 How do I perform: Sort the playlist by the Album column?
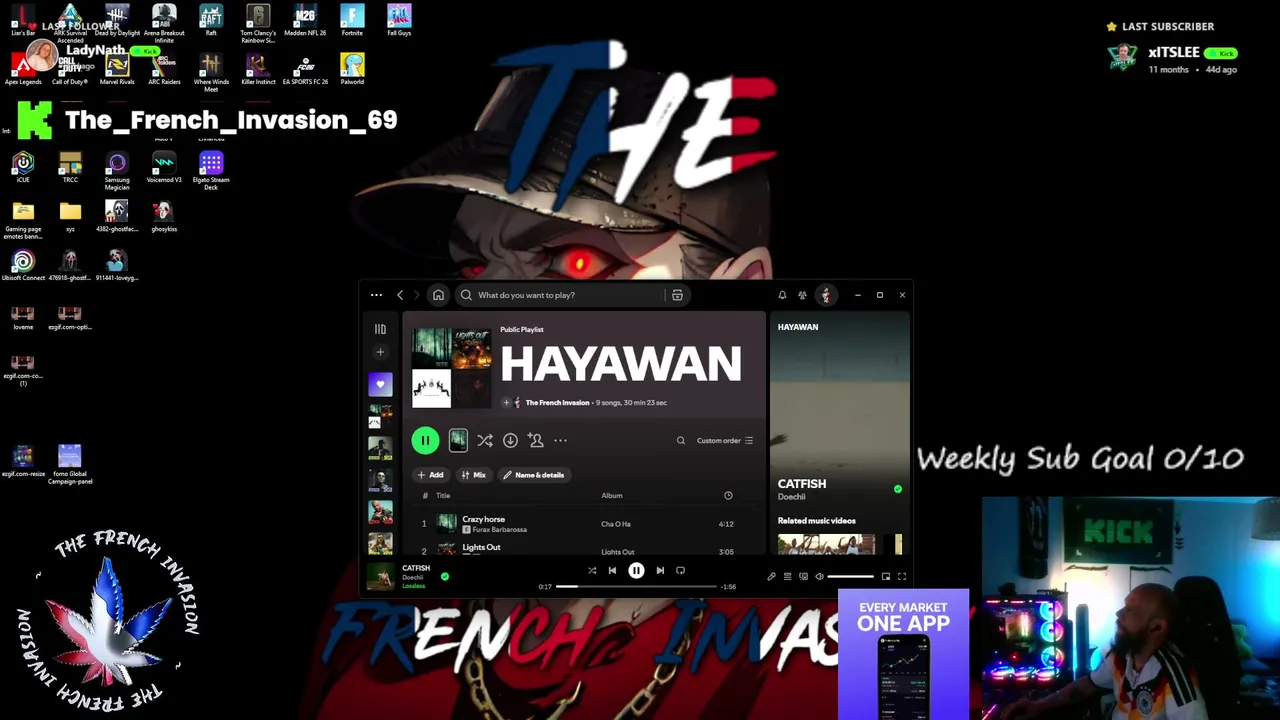pyautogui.click(x=612, y=496)
